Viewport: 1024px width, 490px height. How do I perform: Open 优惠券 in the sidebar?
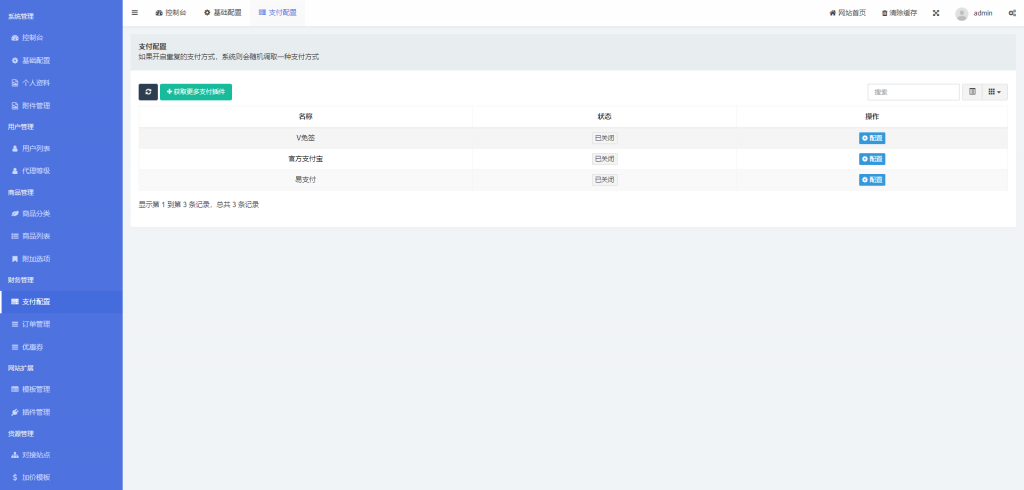pos(61,347)
